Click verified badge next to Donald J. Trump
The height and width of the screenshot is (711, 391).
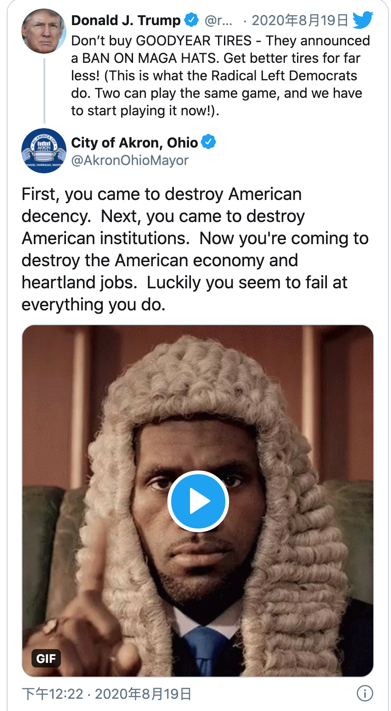192,20
